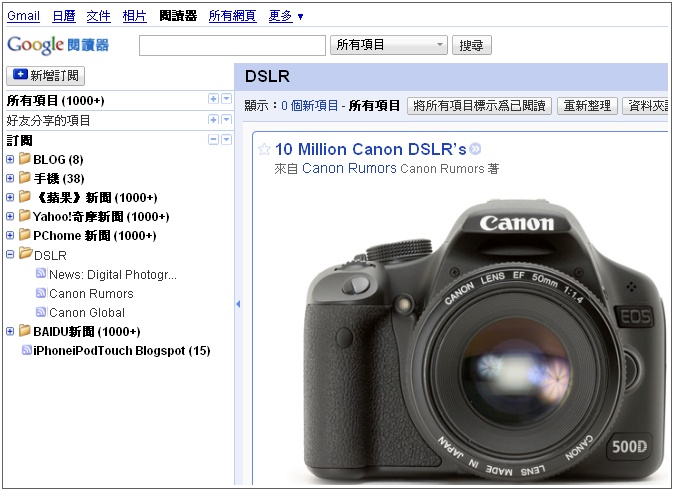This screenshot has width=674, height=492.
Task: Select the DSLR folder label
Action: pyautogui.click(x=50, y=255)
